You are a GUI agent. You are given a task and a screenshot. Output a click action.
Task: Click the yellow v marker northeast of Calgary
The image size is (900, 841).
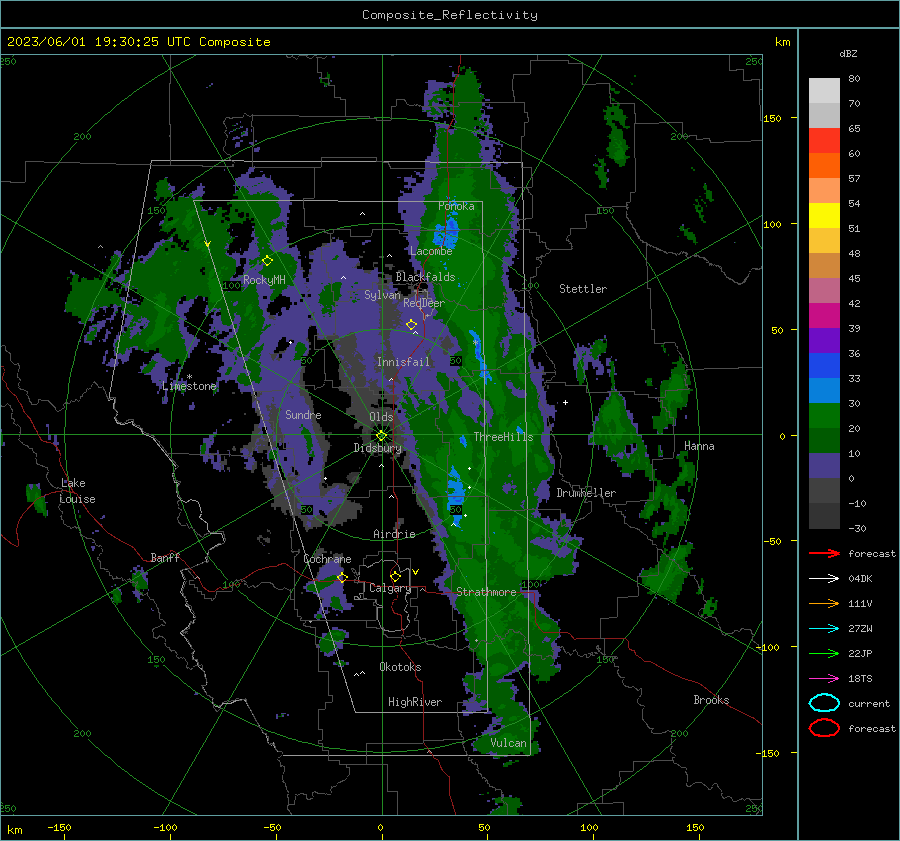415,572
